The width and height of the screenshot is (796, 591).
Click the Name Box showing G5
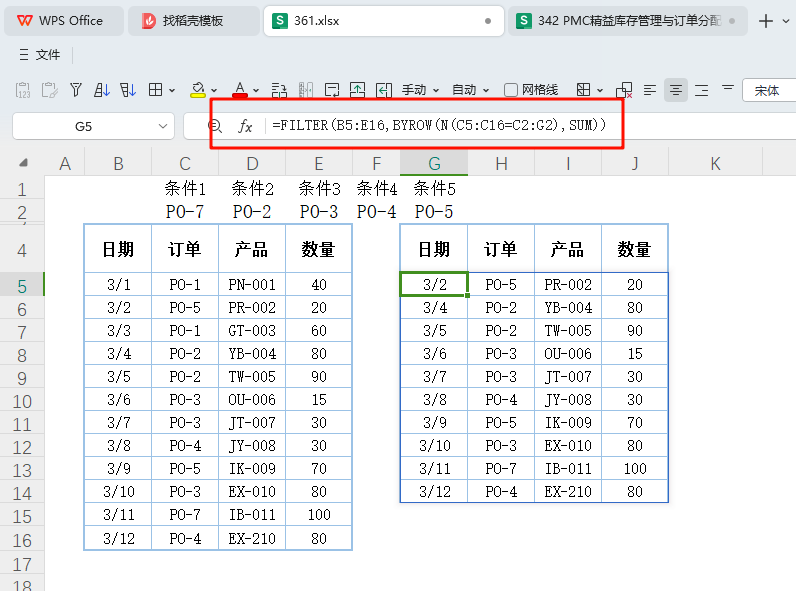84,126
